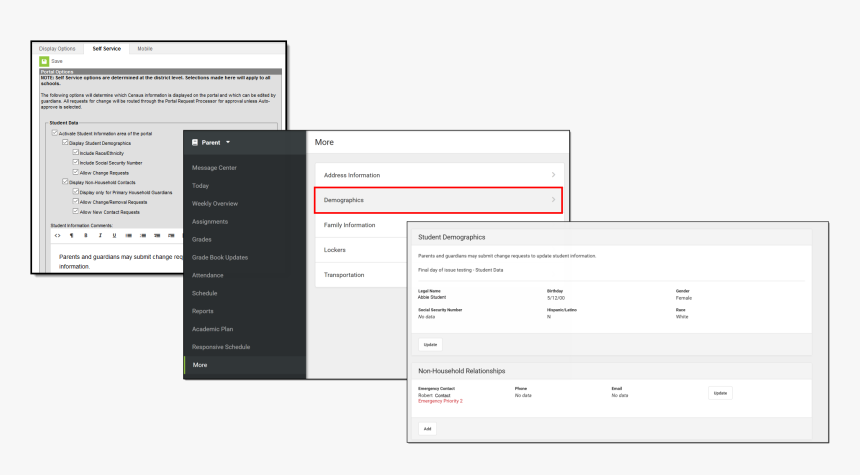This screenshot has width=860, height=475.
Task: Click the 'Abbie Student' legal name value
Action: (432, 297)
